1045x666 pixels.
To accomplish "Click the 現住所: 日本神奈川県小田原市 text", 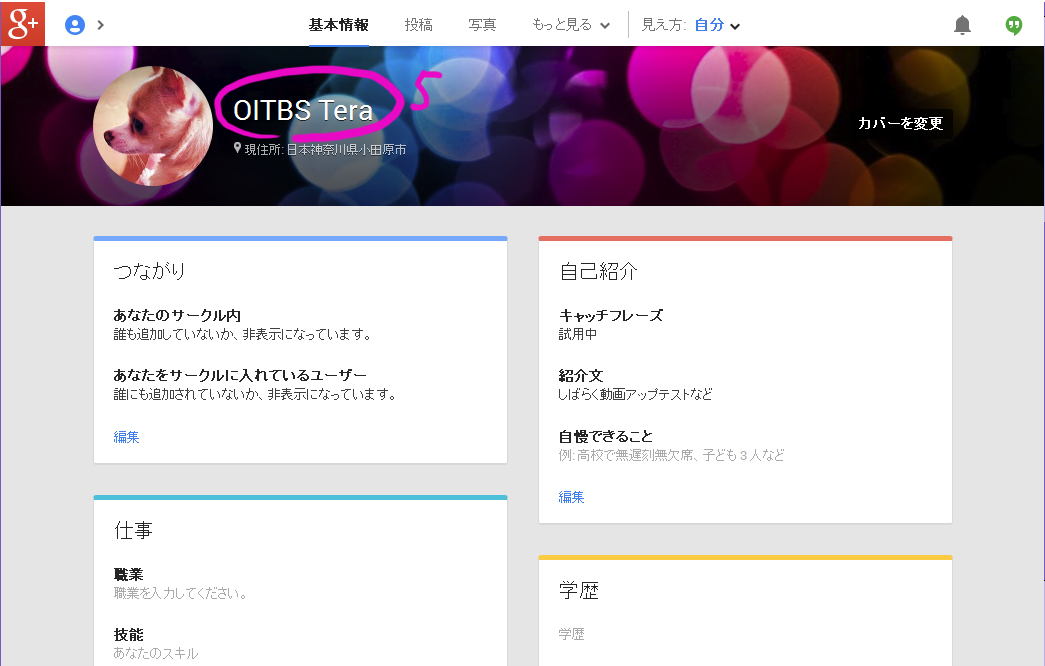I will [325, 149].
